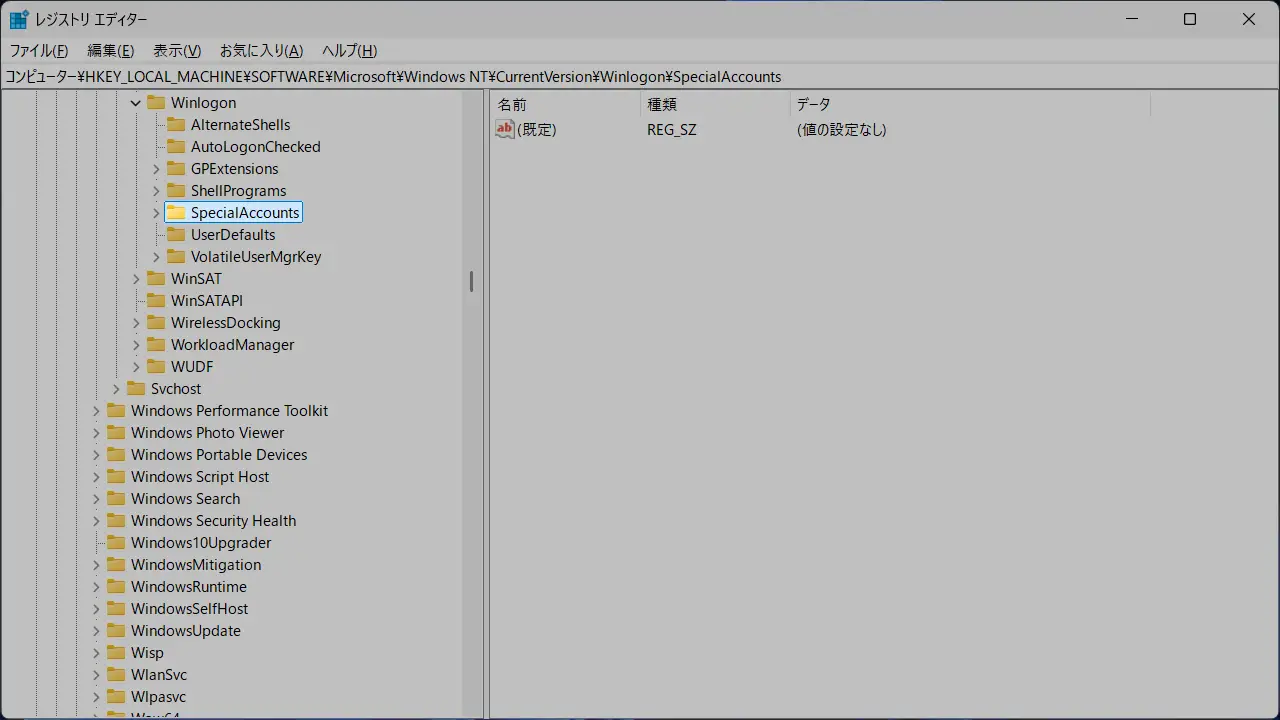Expand the Windows Search key

(96, 499)
